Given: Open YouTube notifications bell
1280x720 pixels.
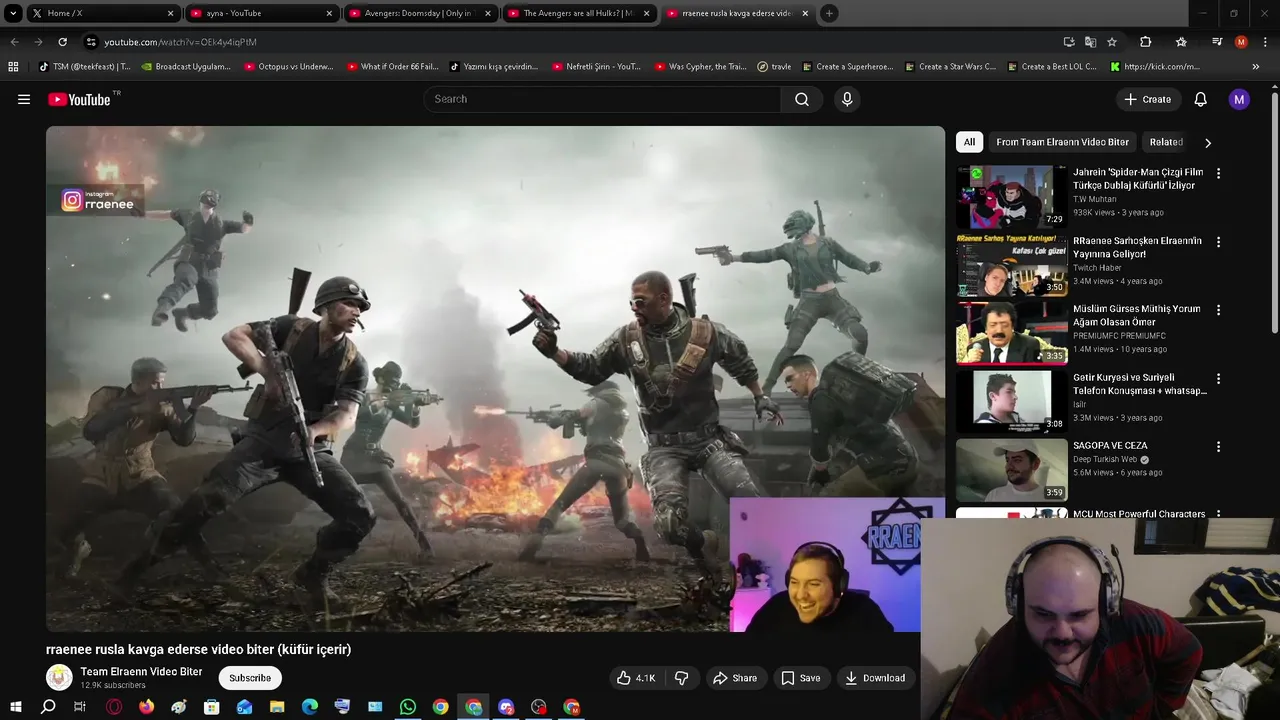Looking at the screenshot, I should pos(1200,99).
